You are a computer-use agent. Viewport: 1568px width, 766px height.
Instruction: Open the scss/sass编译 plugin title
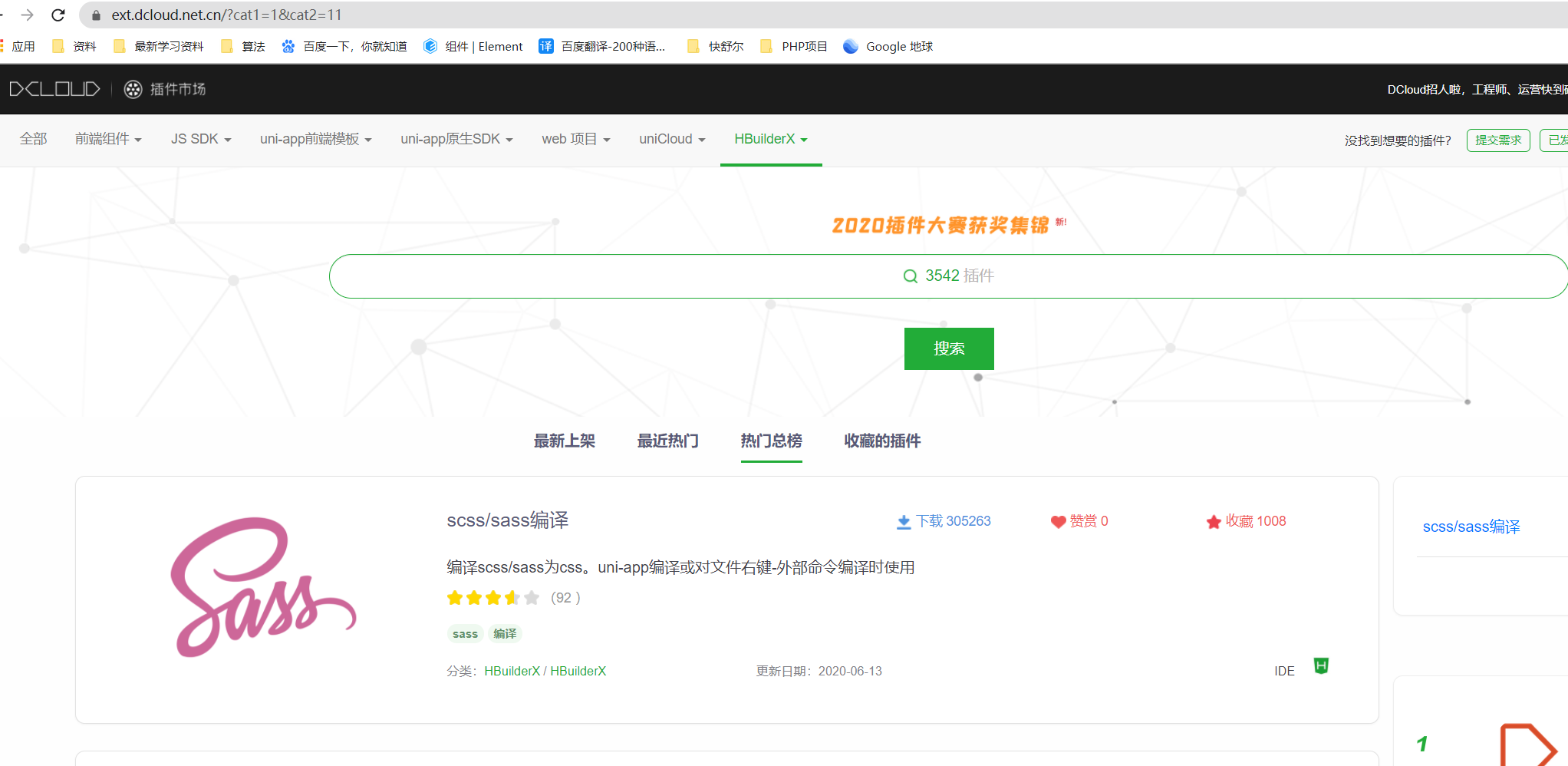click(x=508, y=520)
